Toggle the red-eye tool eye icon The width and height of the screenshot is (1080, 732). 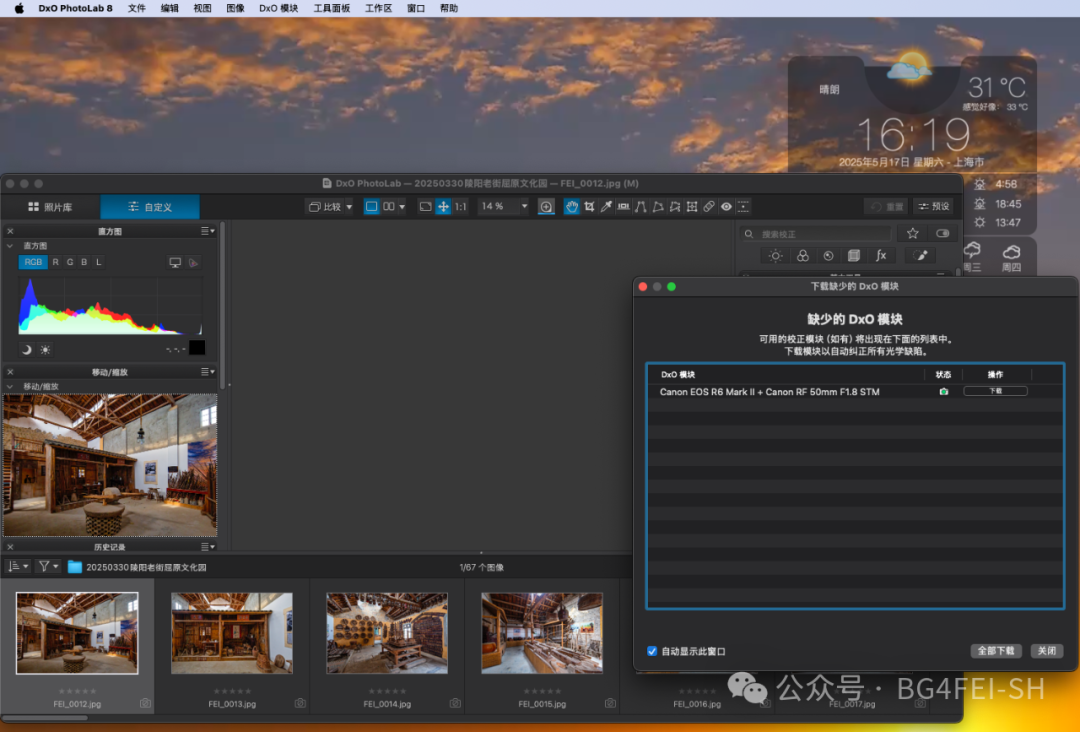pos(726,207)
